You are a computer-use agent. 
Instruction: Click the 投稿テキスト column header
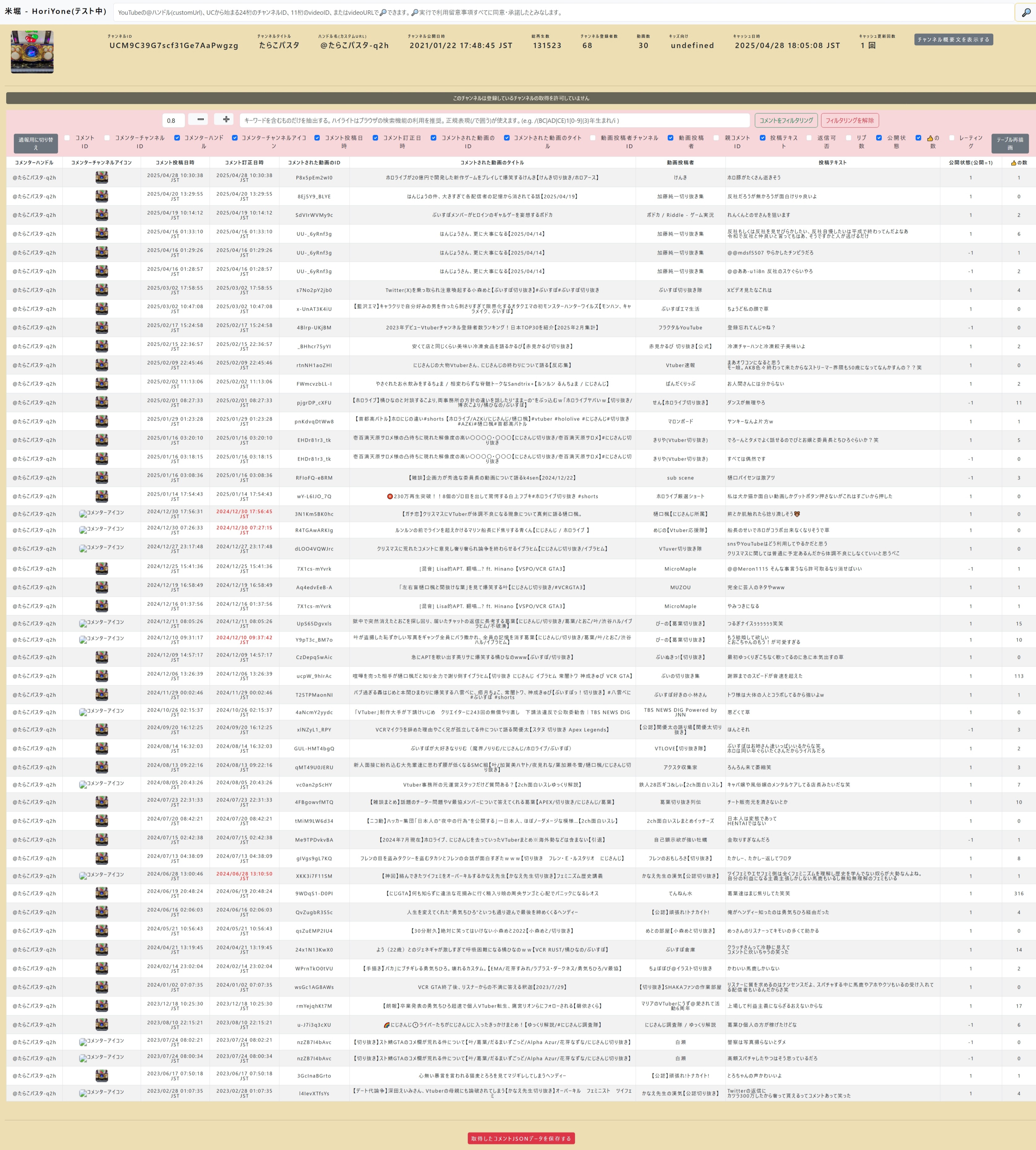pos(832,162)
